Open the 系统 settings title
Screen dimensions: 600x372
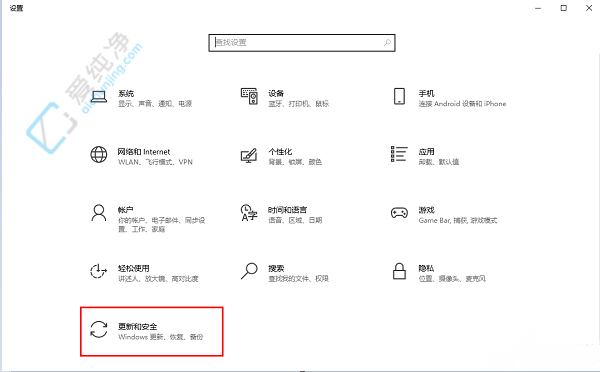[126, 93]
